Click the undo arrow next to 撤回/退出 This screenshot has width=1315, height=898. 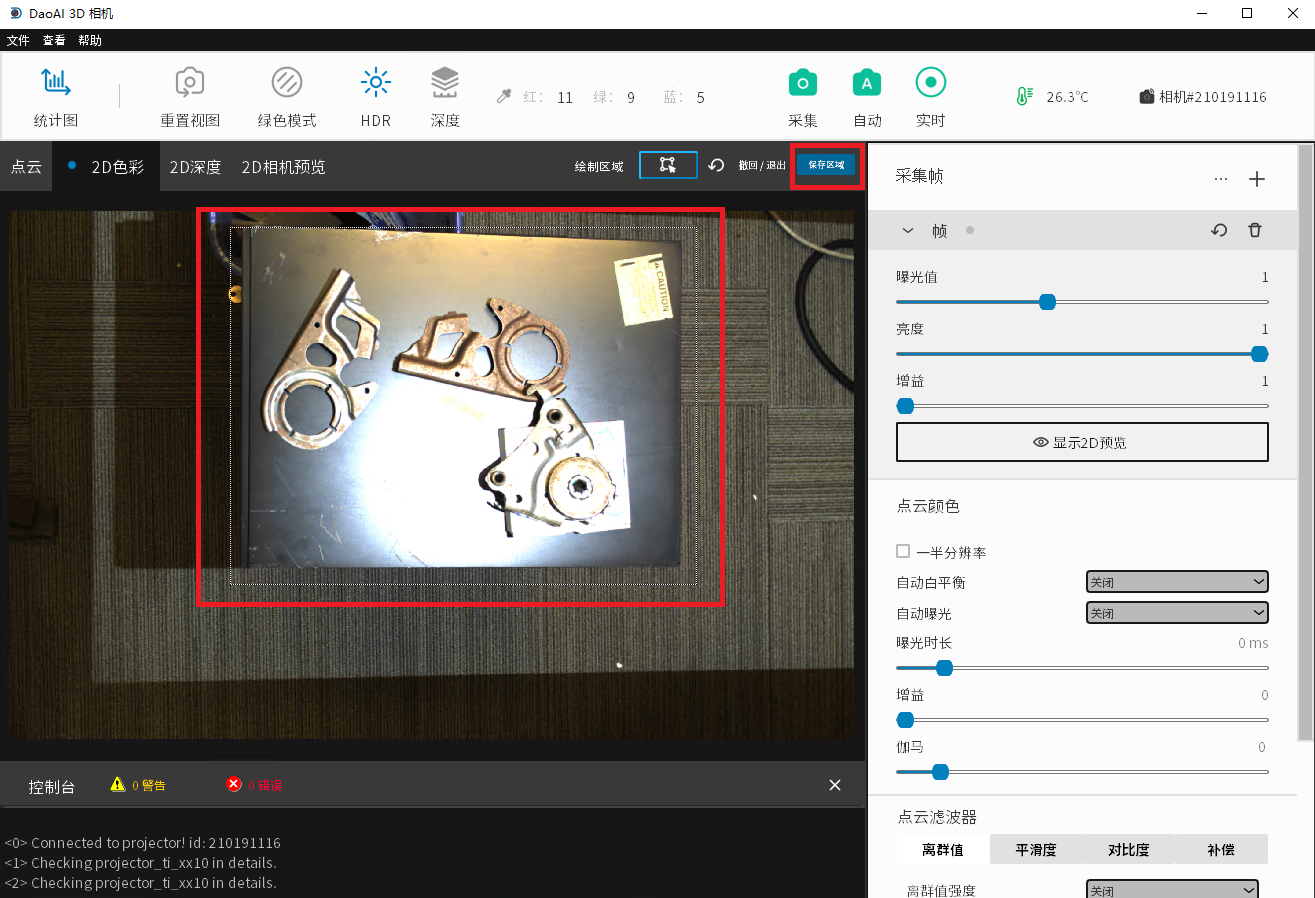coord(716,165)
